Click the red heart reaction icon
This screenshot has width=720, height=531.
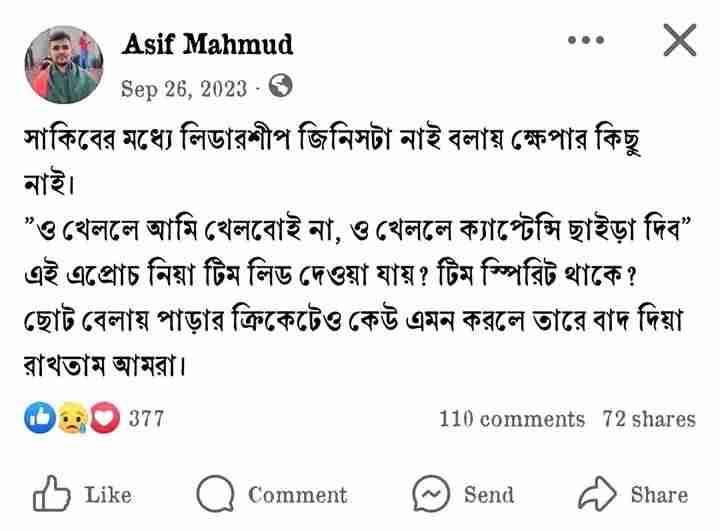[105, 418]
